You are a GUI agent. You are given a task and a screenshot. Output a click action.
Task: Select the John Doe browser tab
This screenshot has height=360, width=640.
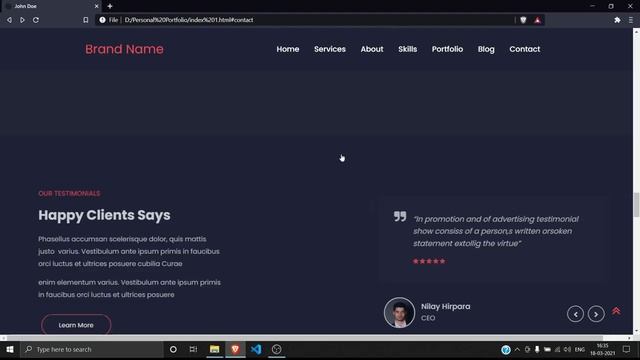(x=51, y=6)
